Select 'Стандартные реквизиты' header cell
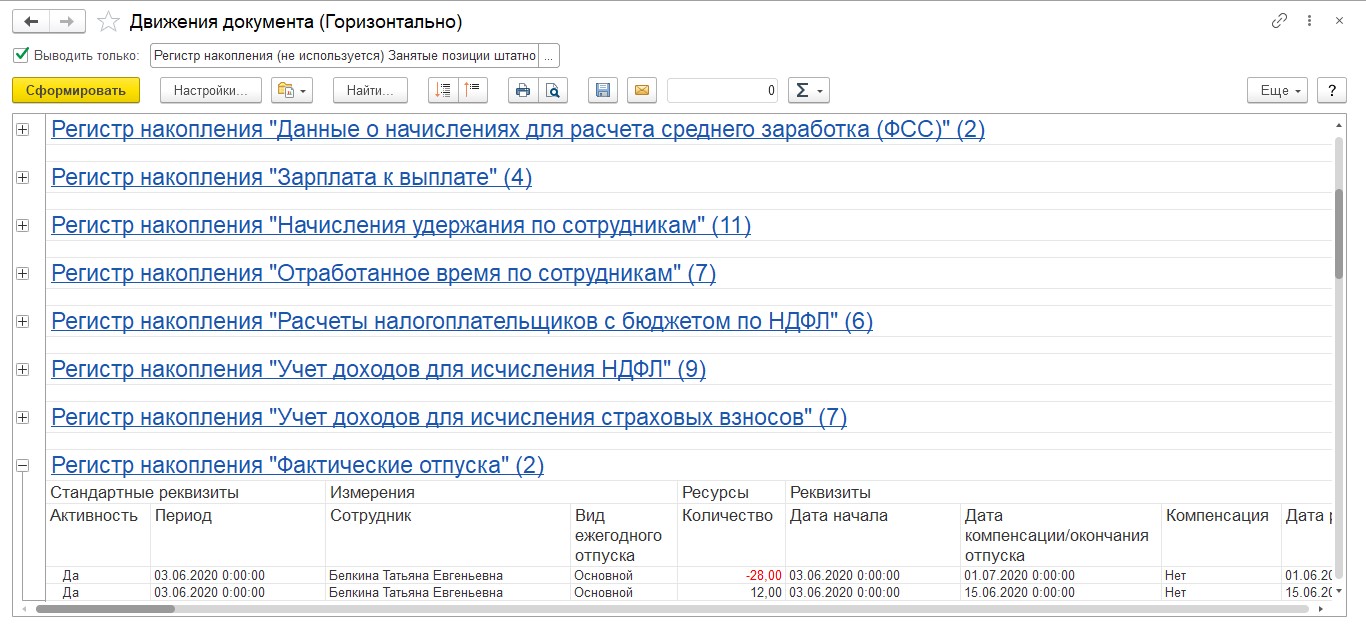Screen dimensions: 1366x629 tap(187, 492)
